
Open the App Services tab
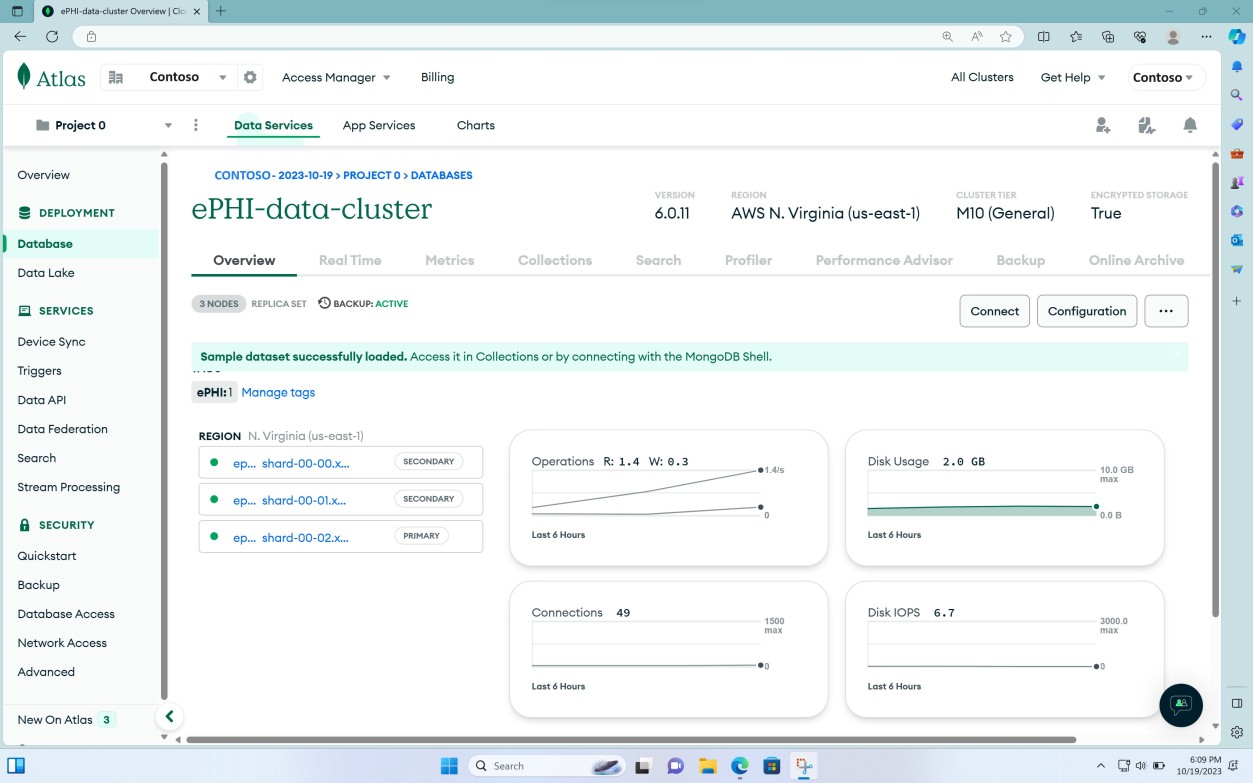[378, 125]
